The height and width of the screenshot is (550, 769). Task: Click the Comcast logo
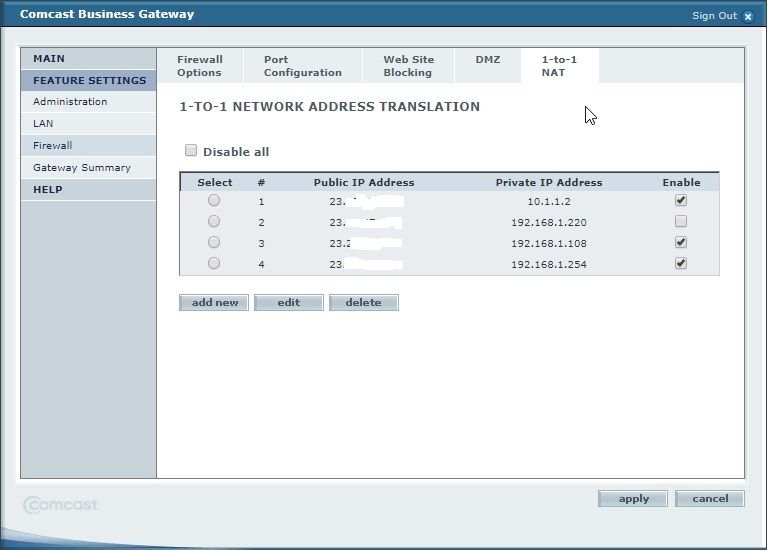pyautogui.click(x=61, y=505)
